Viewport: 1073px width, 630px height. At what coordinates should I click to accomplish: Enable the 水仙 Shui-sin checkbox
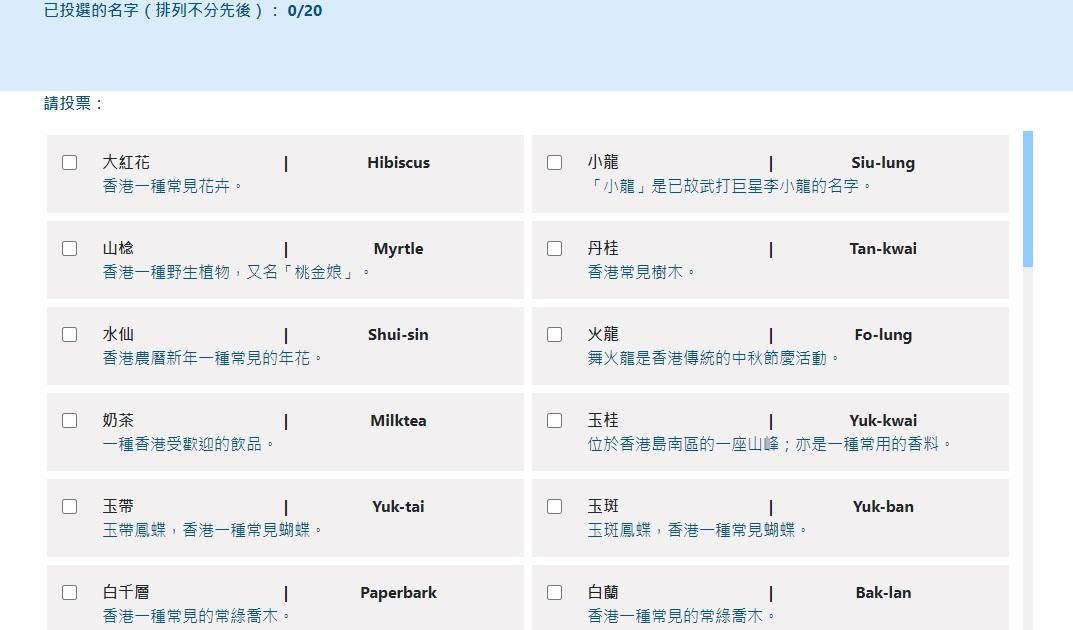(x=69, y=334)
